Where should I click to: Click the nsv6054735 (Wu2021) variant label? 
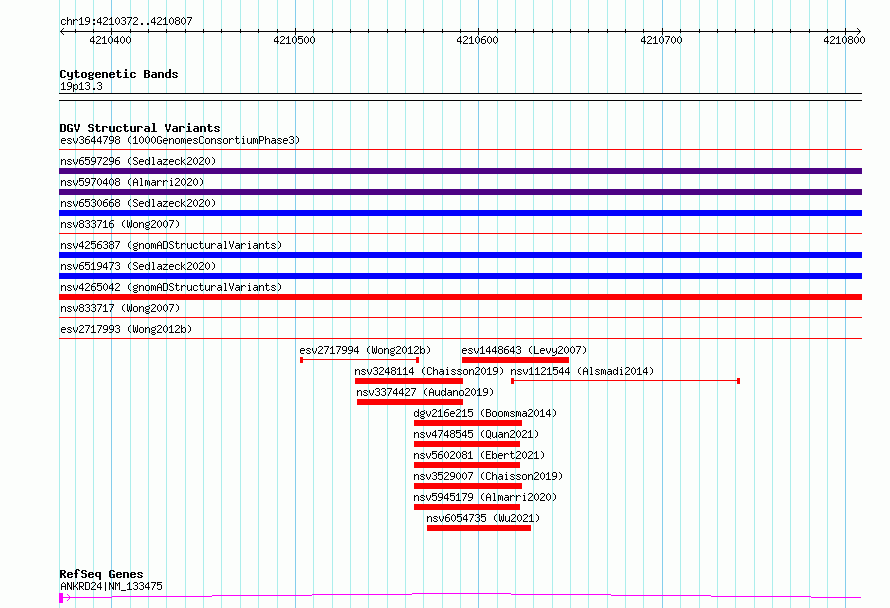(483, 518)
